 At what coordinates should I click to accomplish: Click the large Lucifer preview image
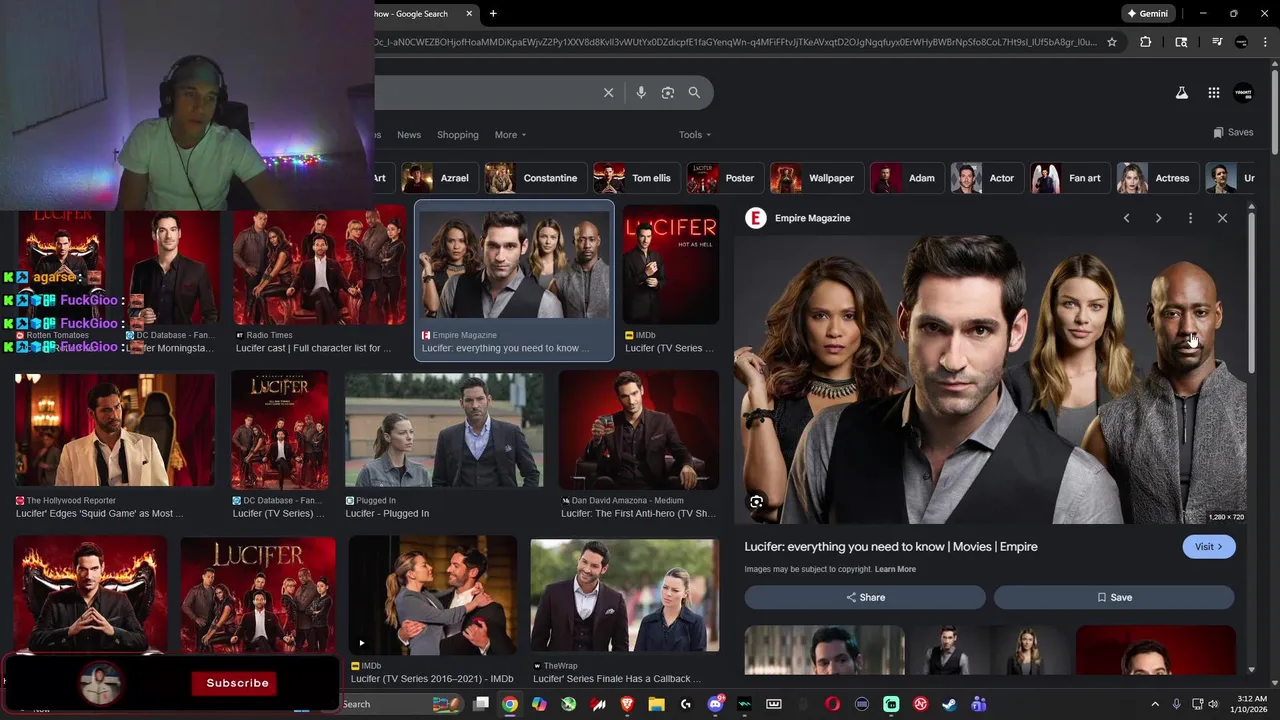pyautogui.click(x=990, y=379)
